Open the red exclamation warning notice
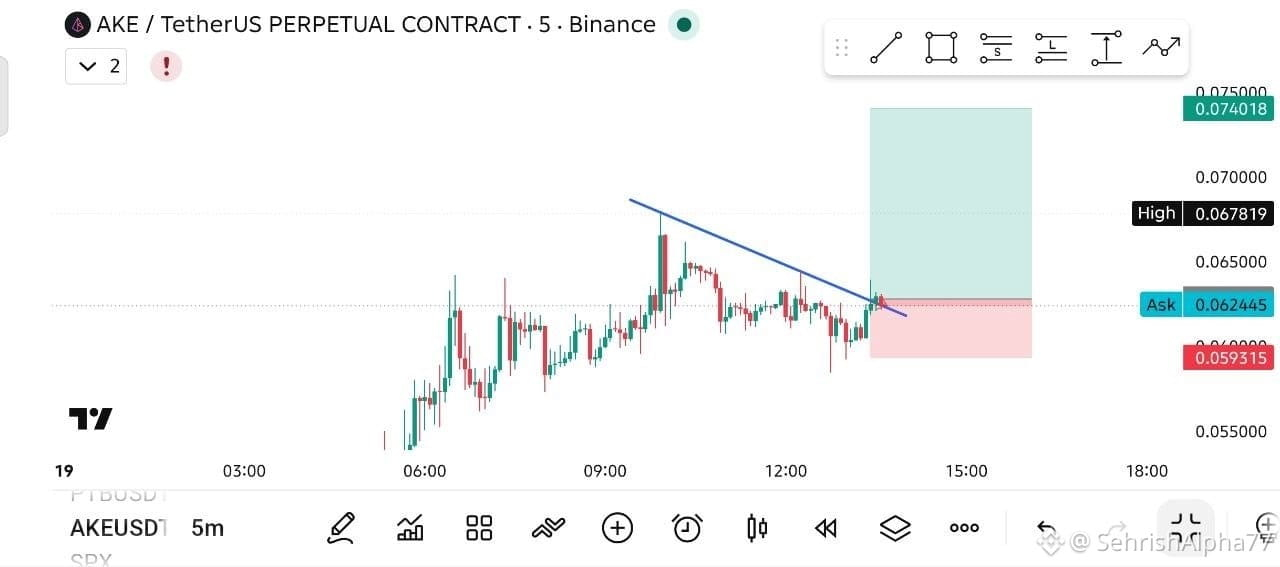 (166, 66)
